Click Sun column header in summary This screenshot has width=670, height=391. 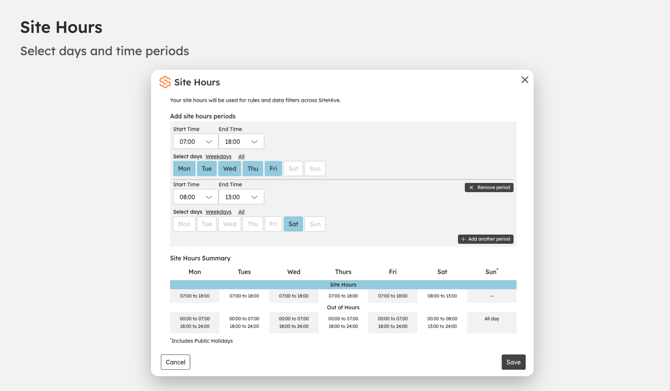[492, 272]
